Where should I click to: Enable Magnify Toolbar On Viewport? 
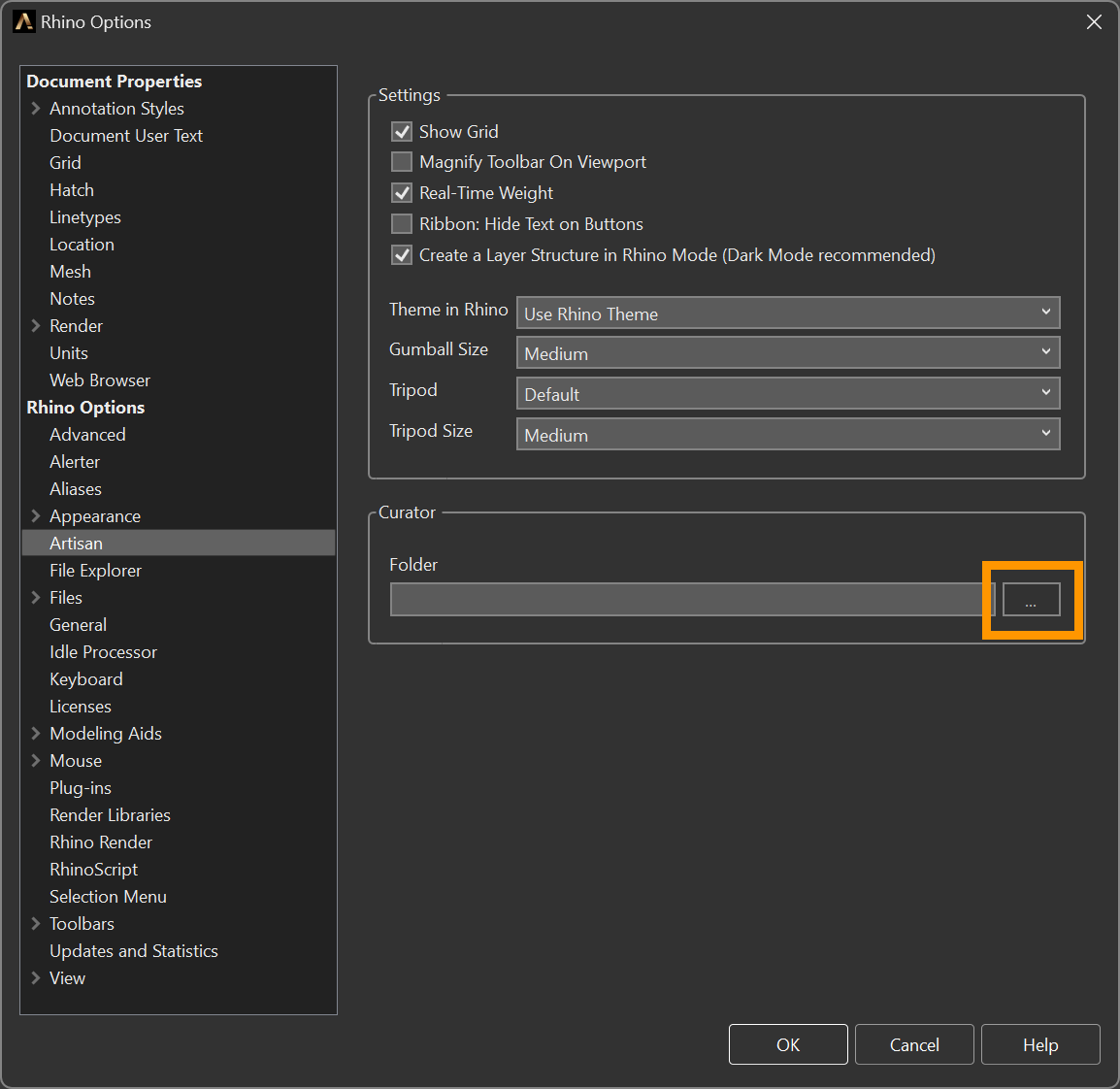click(x=402, y=162)
